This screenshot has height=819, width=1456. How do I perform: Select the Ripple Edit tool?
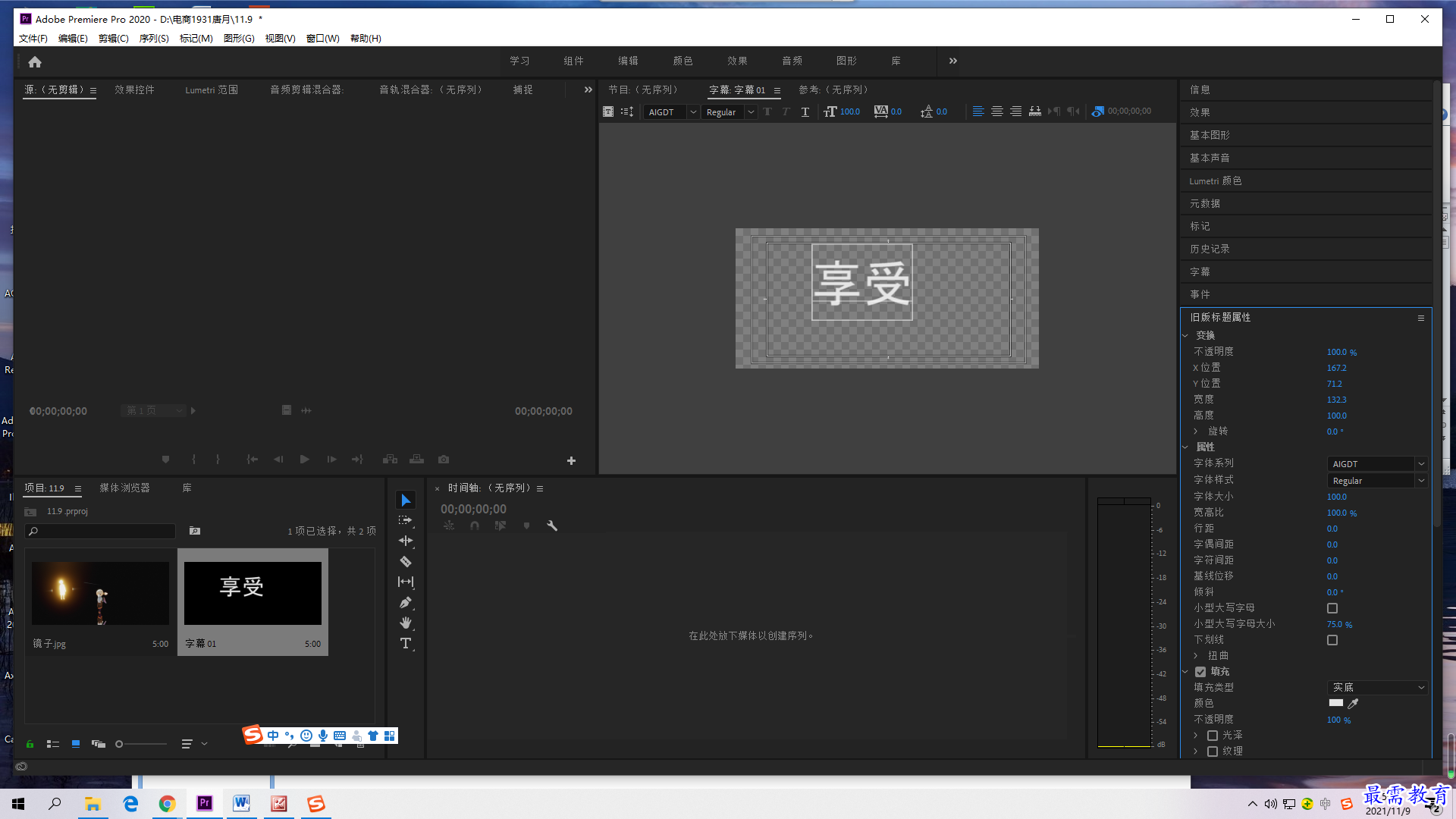[x=406, y=541]
